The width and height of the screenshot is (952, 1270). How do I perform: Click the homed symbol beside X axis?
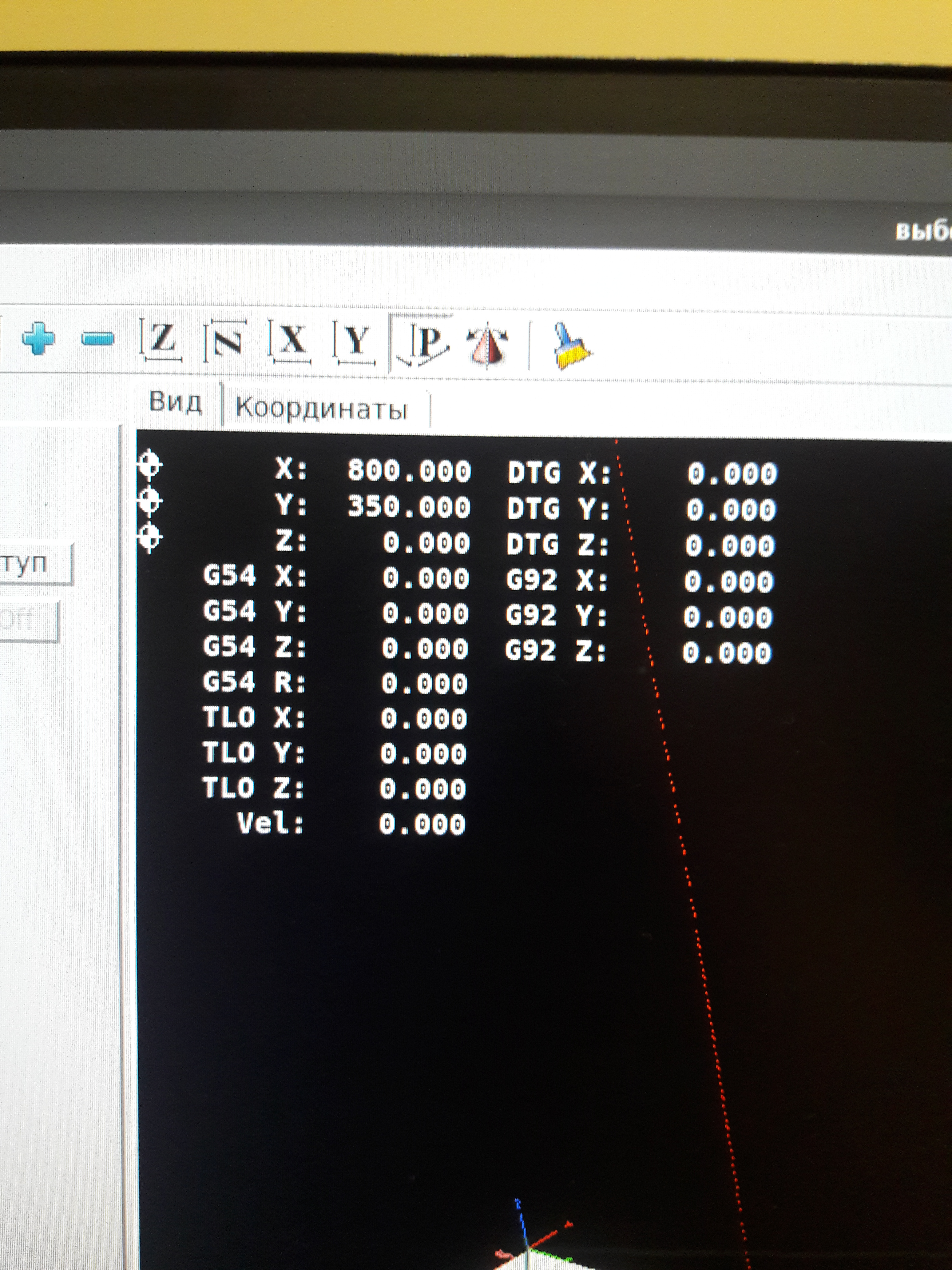[150, 465]
